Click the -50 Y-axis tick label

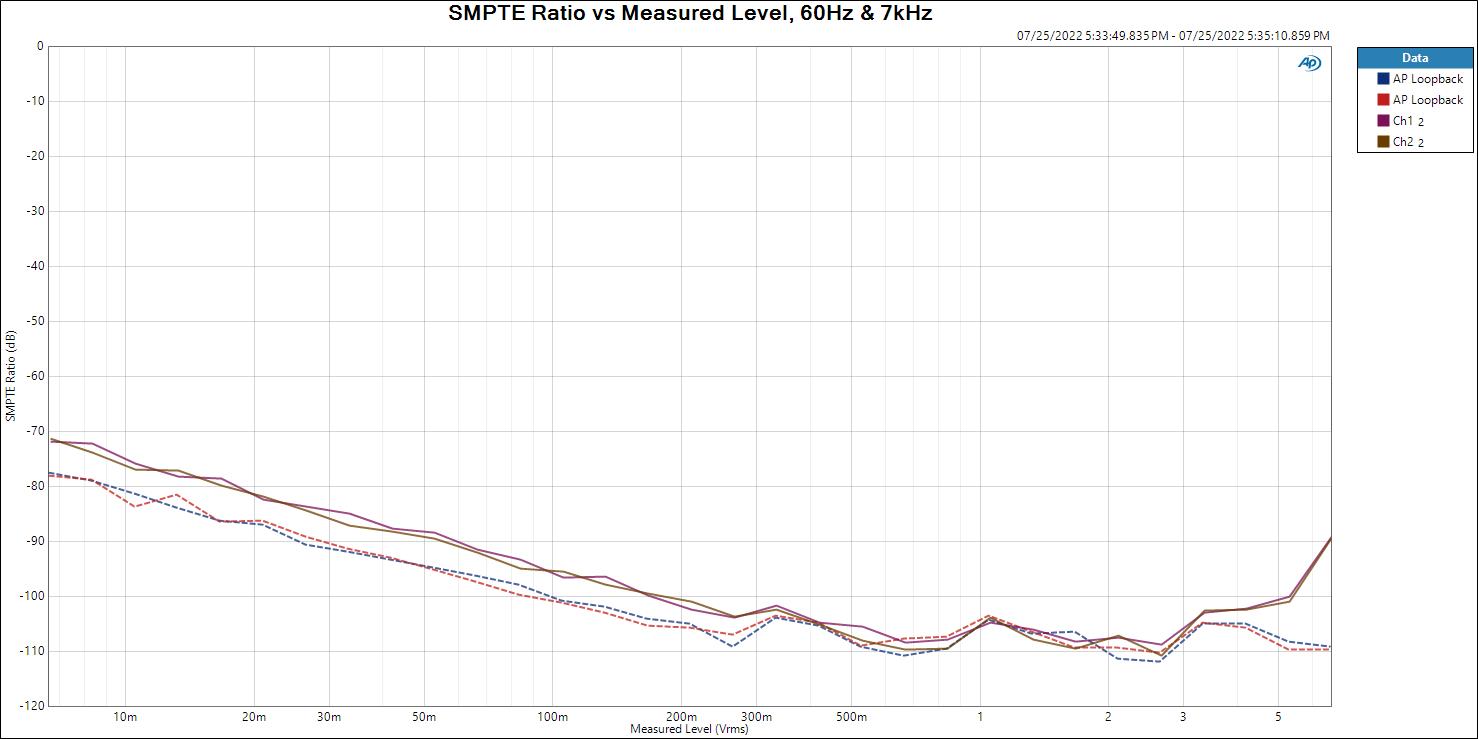click(x=35, y=321)
